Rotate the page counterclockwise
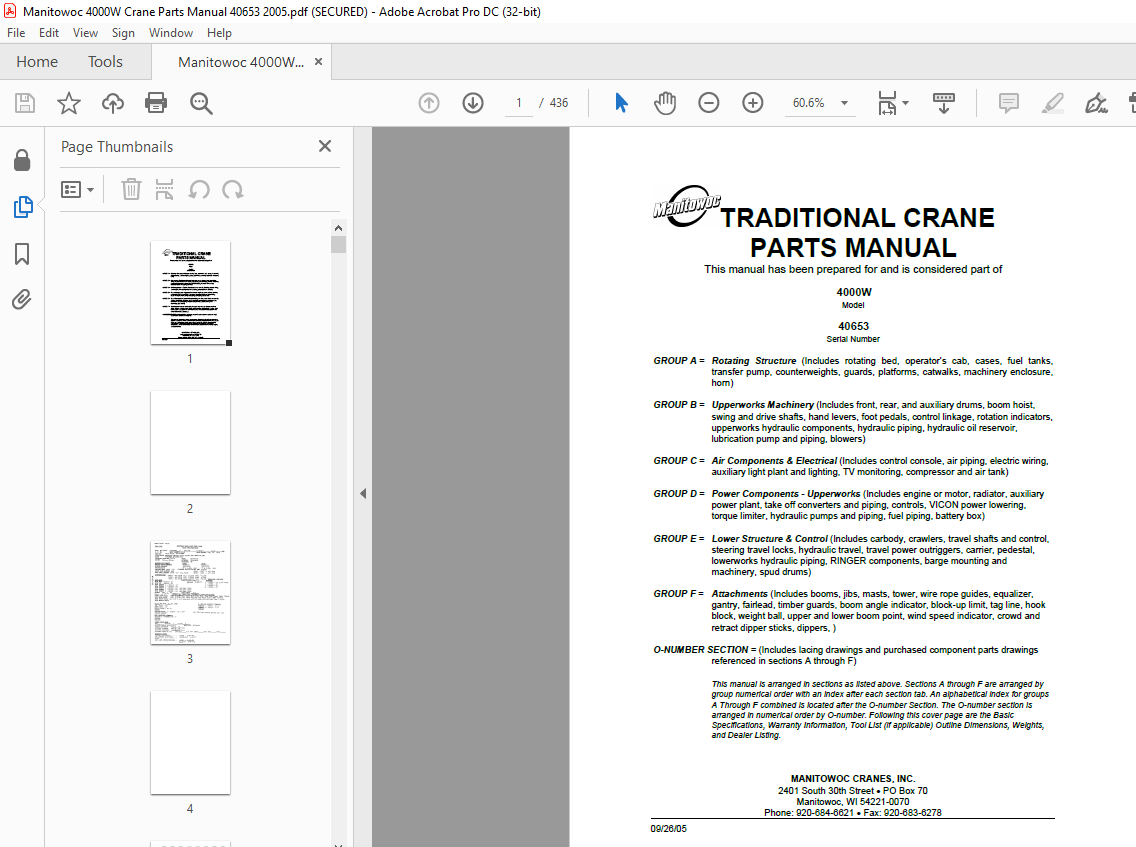Image resolution: width=1136 pixels, height=847 pixels. [199, 190]
